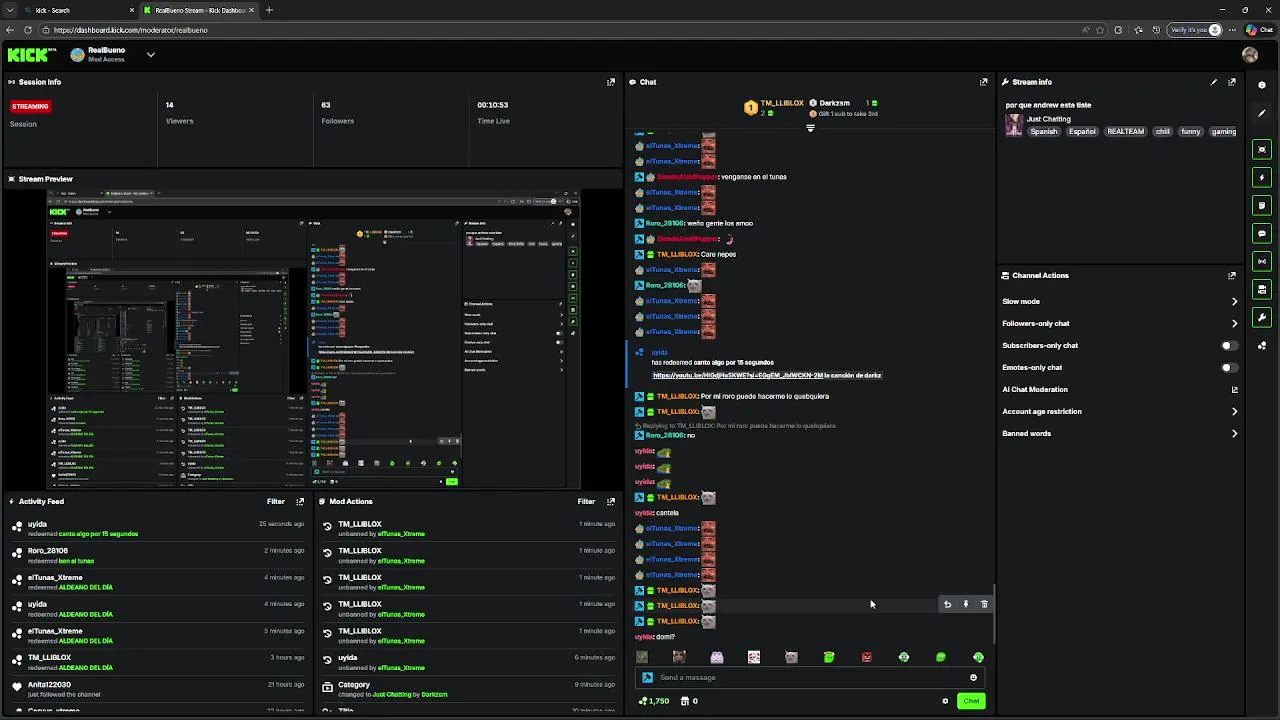Open the Just Chatting category
The width and height of the screenshot is (1280, 720).
tap(1049, 119)
